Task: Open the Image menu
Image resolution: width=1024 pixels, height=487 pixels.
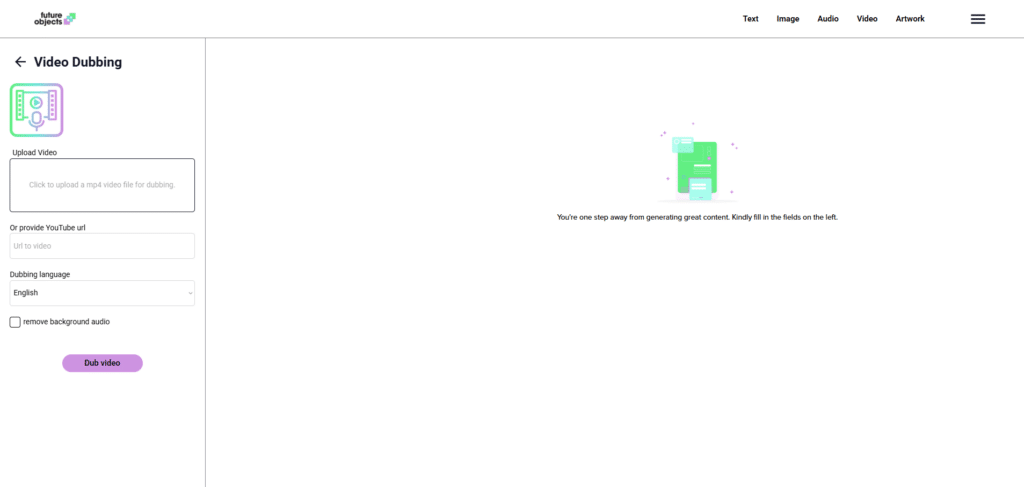Action: pyautogui.click(x=788, y=19)
